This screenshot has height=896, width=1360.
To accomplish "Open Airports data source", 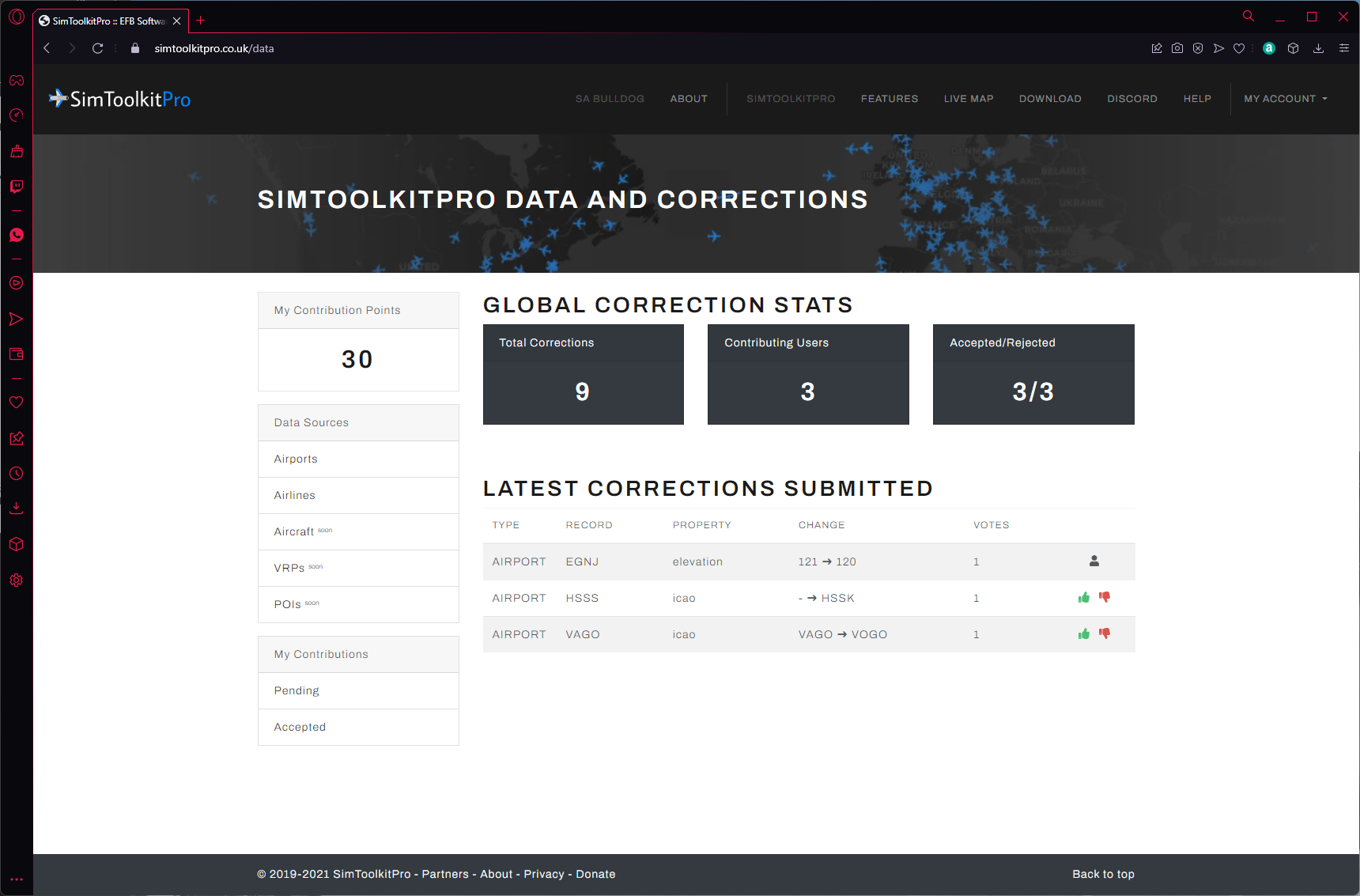I will coord(358,459).
